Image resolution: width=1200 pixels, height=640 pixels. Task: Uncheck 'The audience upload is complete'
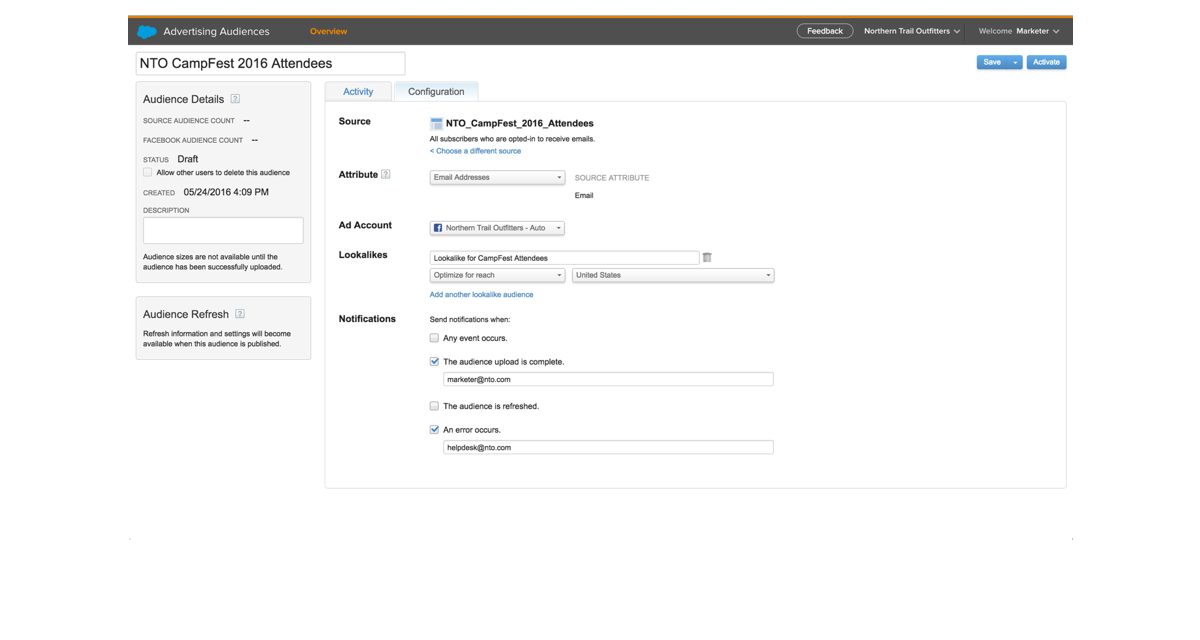pos(434,362)
